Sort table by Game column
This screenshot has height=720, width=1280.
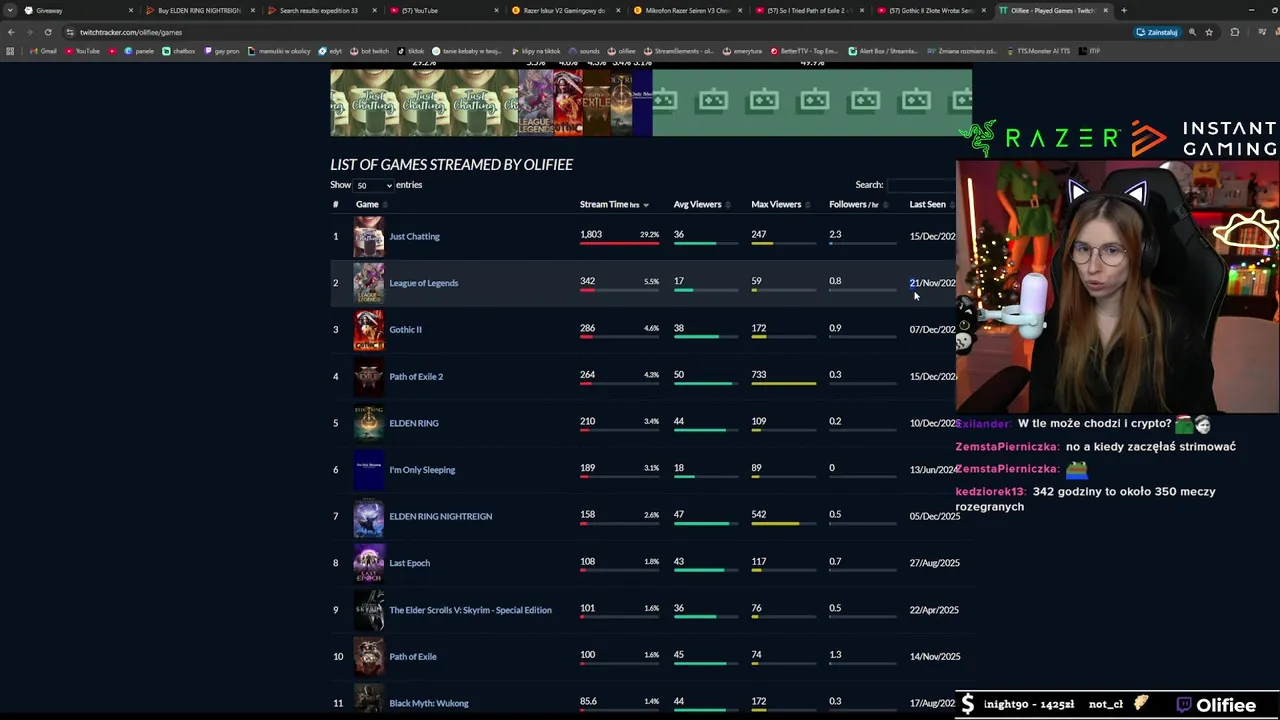(371, 204)
